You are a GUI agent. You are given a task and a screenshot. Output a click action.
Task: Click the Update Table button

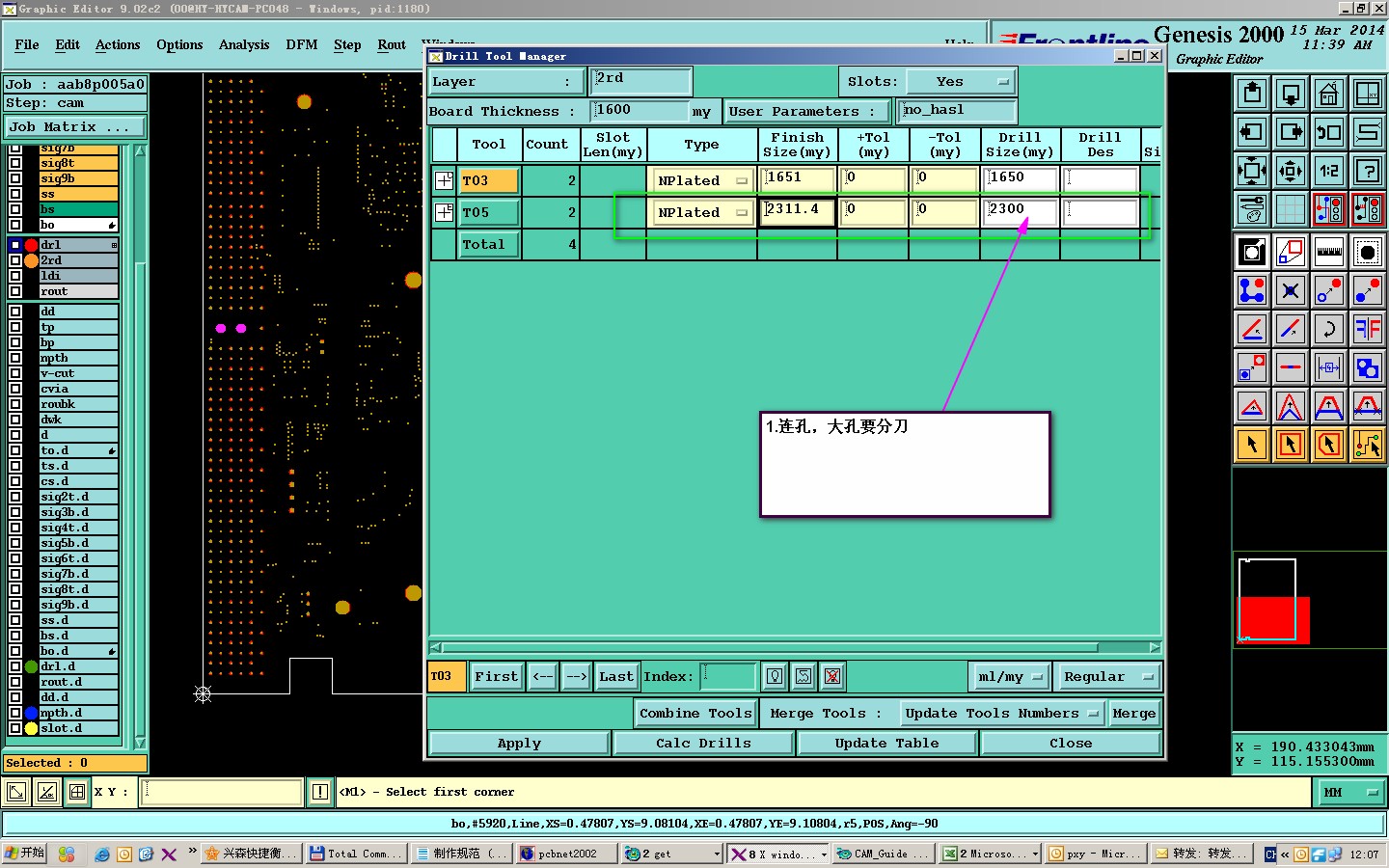click(886, 744)
